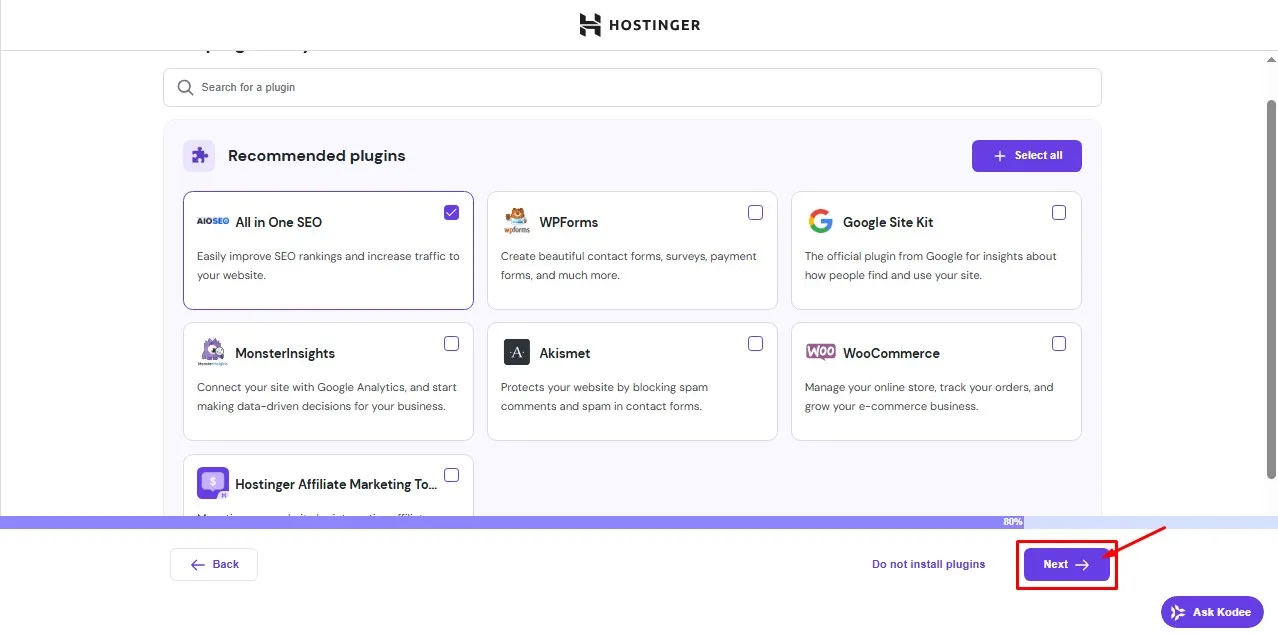Click the WooCommerce plugin icon
The width and height of the screenshot is (1278, 634).
(820, 352)
